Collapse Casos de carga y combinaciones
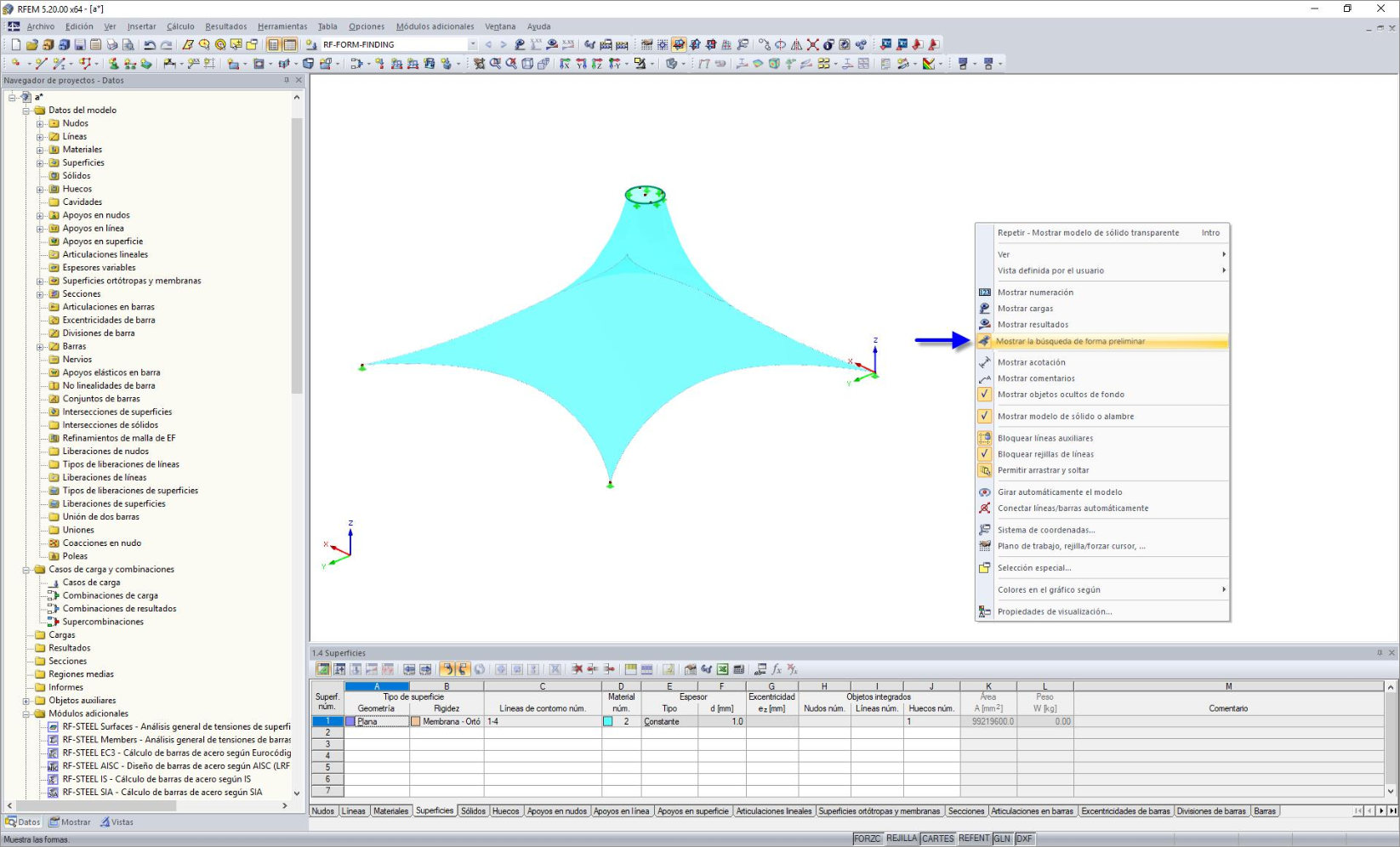1400x847 pixels. coord(26,570)
